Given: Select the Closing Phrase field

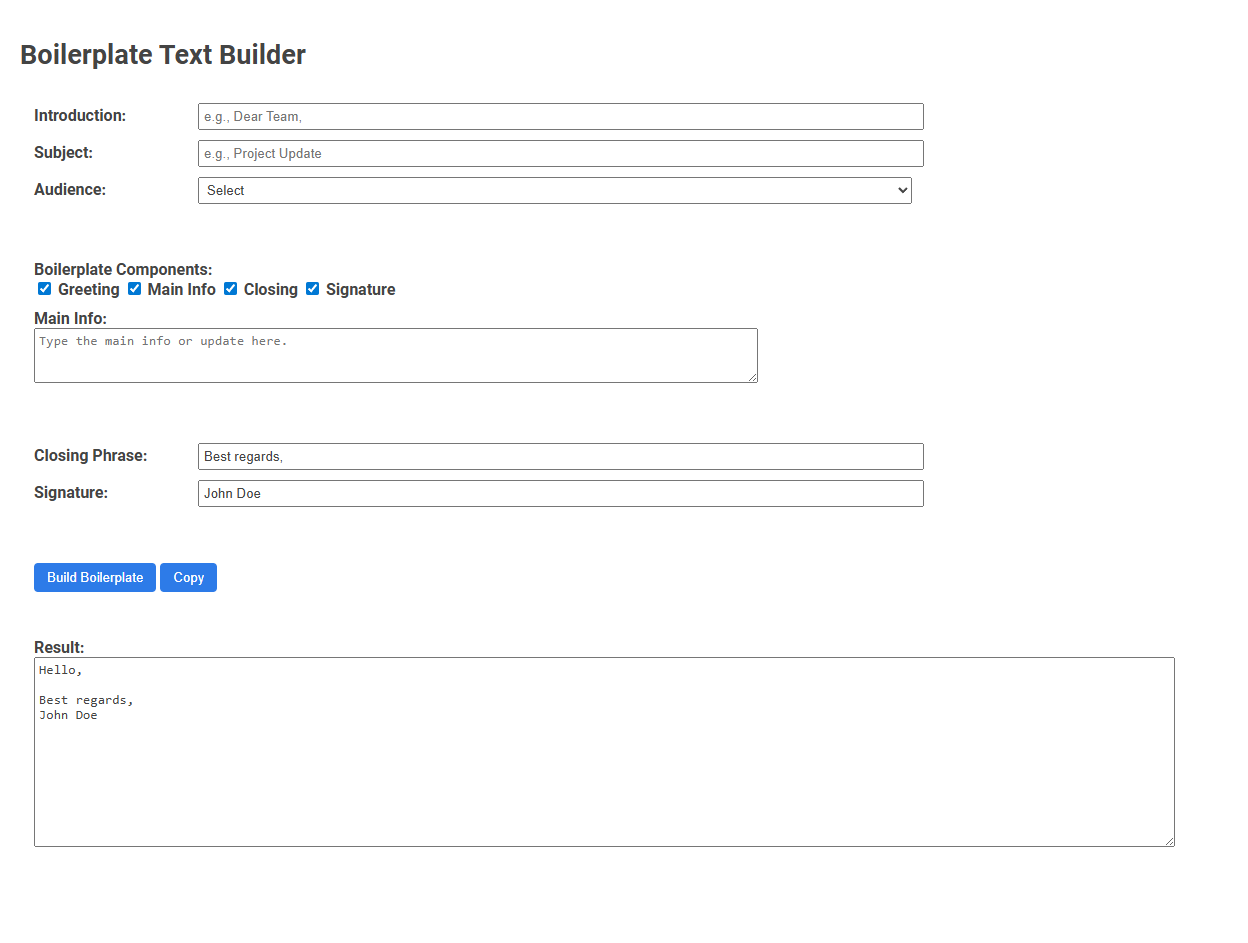Looking at the screenshot, I should point(560,456).
